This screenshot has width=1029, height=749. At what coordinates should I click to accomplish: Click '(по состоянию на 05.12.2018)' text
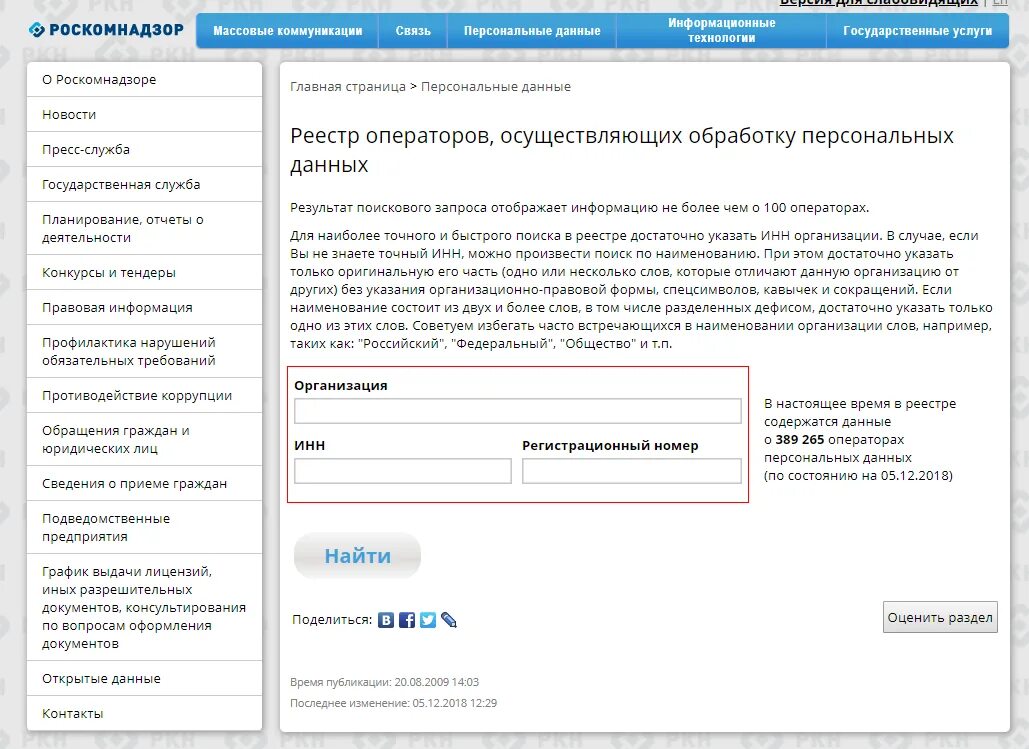coord(858,475)
